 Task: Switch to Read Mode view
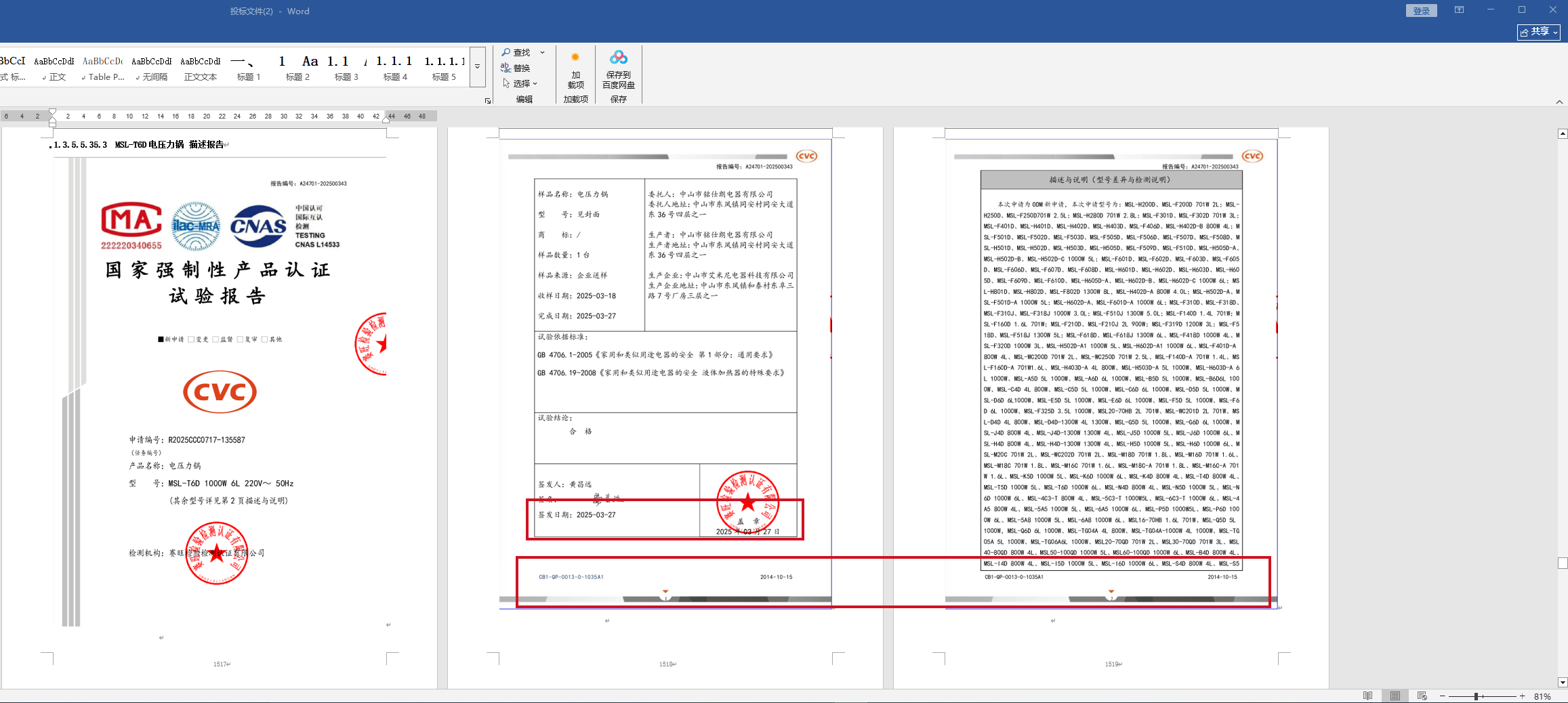(x=1368, y=696)
